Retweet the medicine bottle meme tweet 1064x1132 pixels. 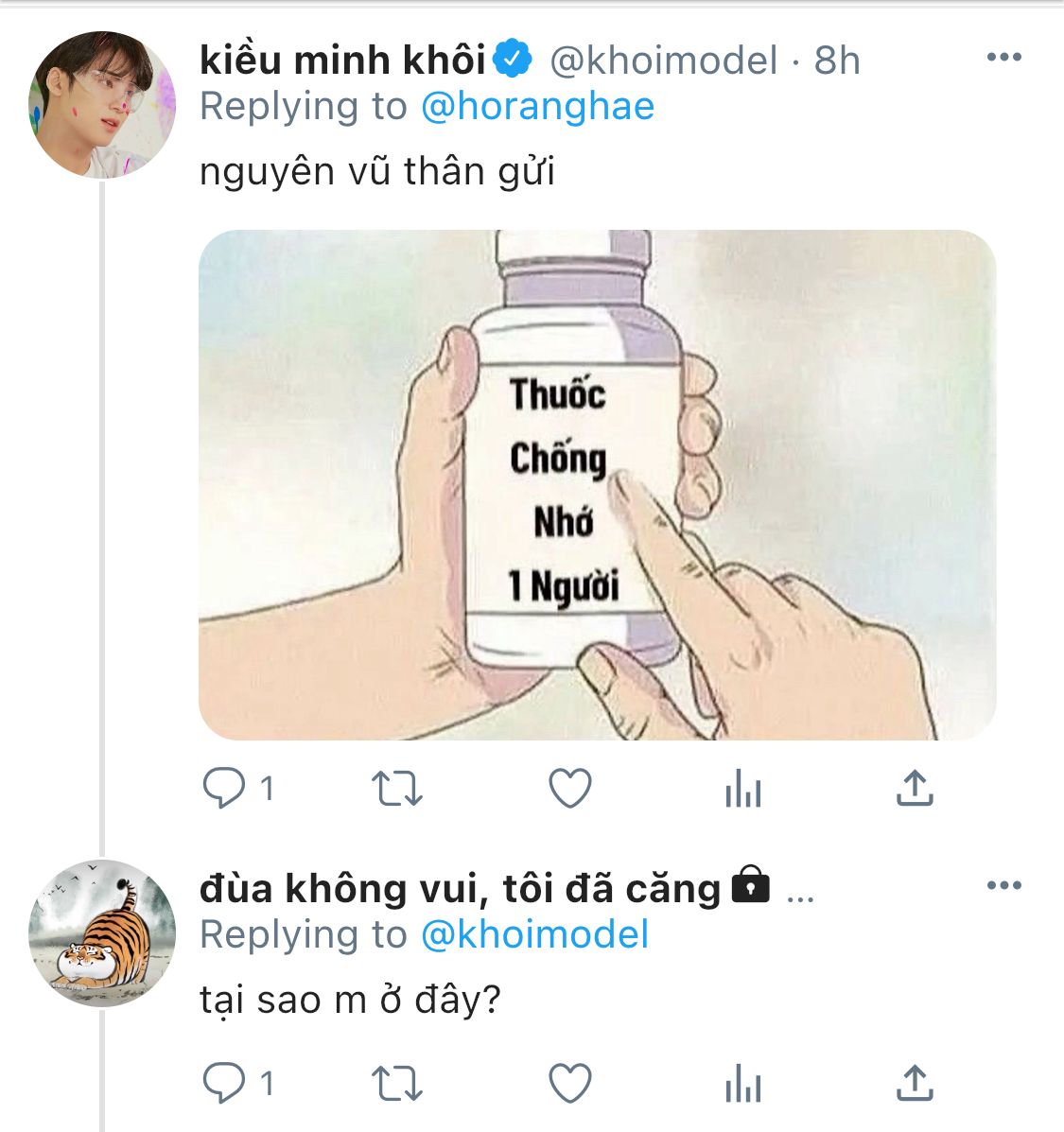tap(397, 789)
